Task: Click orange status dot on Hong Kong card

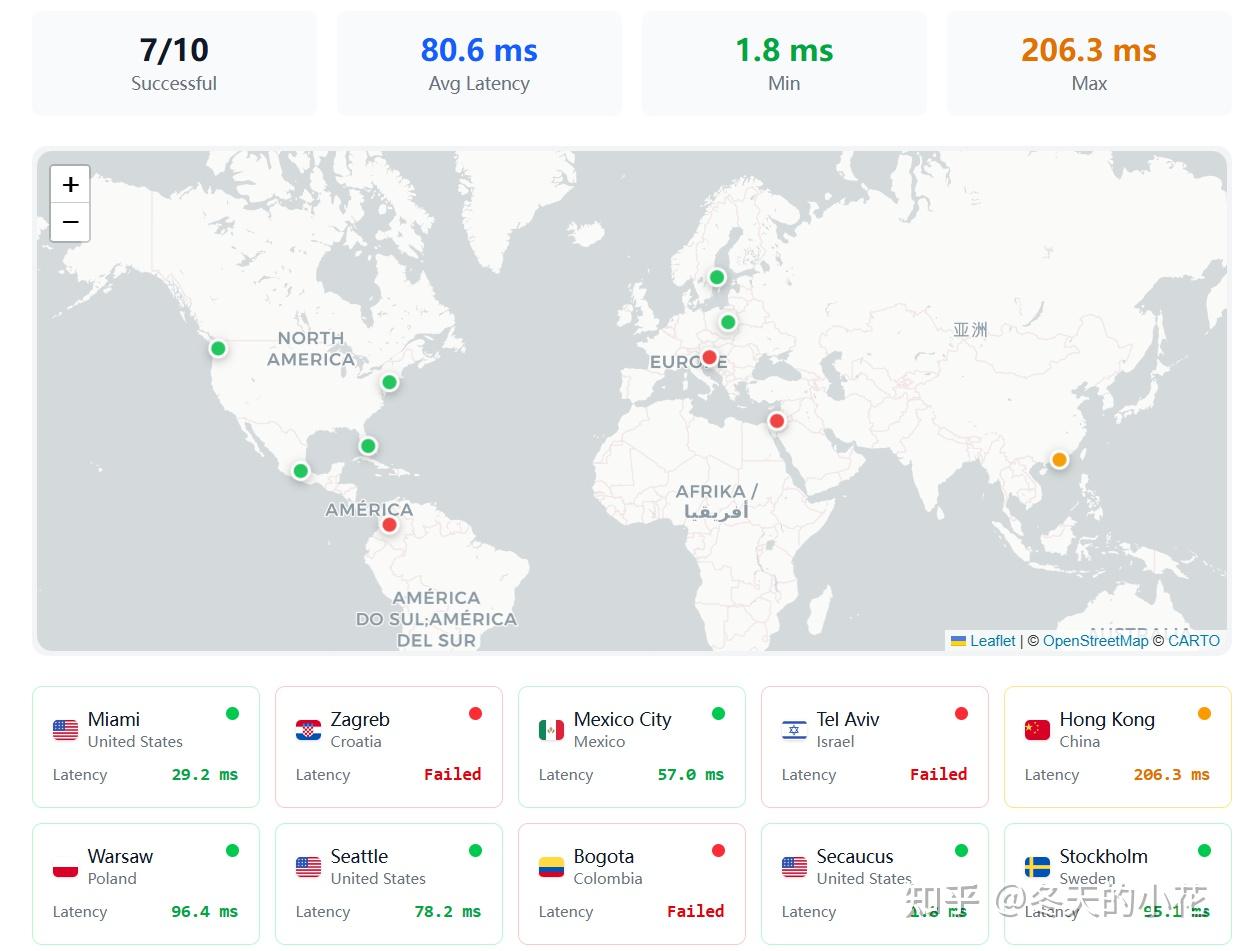Action: (x=1204, y=713)
